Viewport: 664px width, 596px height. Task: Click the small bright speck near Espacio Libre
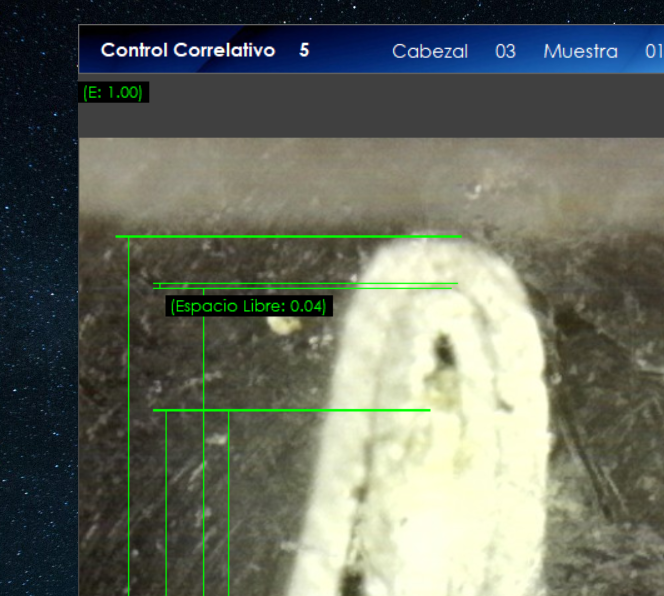point(276,324)
